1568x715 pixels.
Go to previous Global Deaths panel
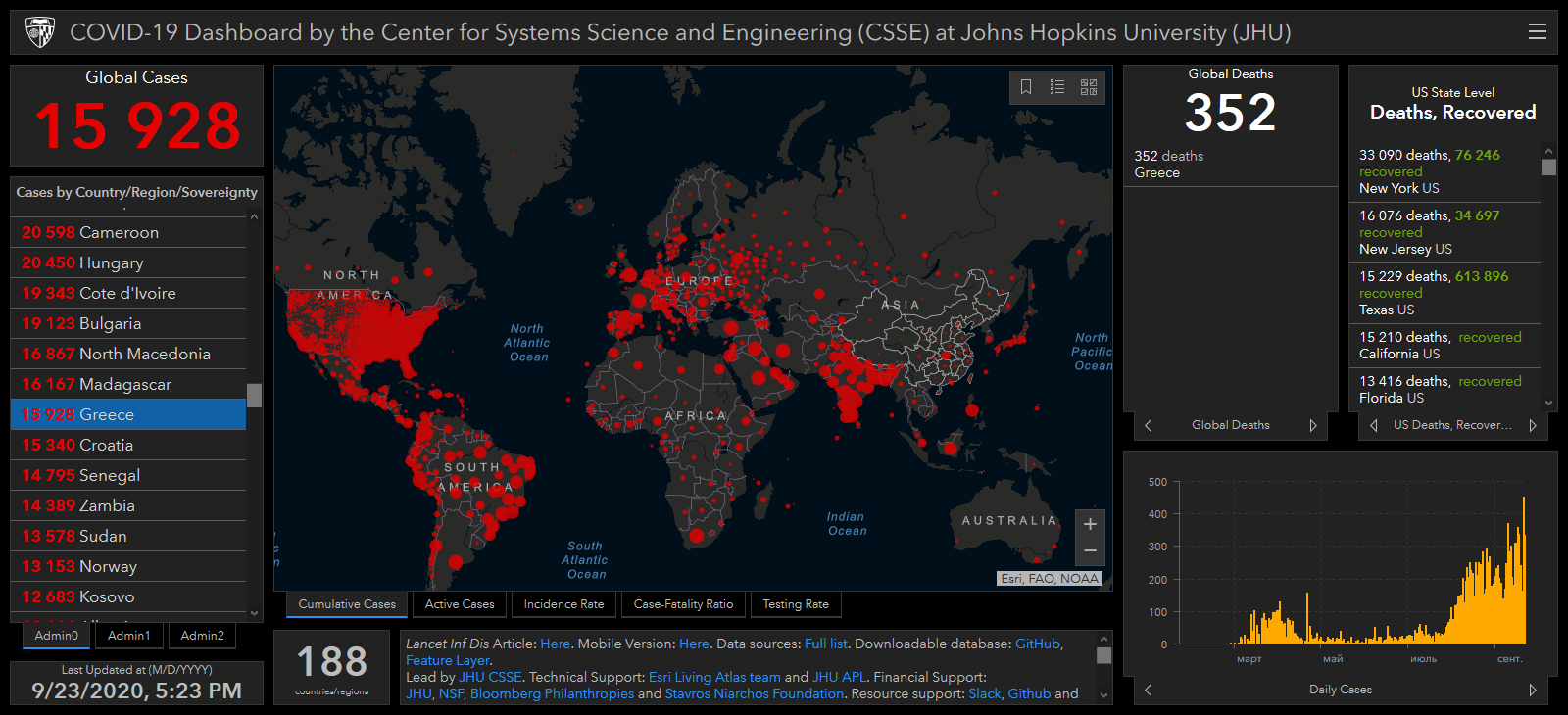[x=1149, y=425]
